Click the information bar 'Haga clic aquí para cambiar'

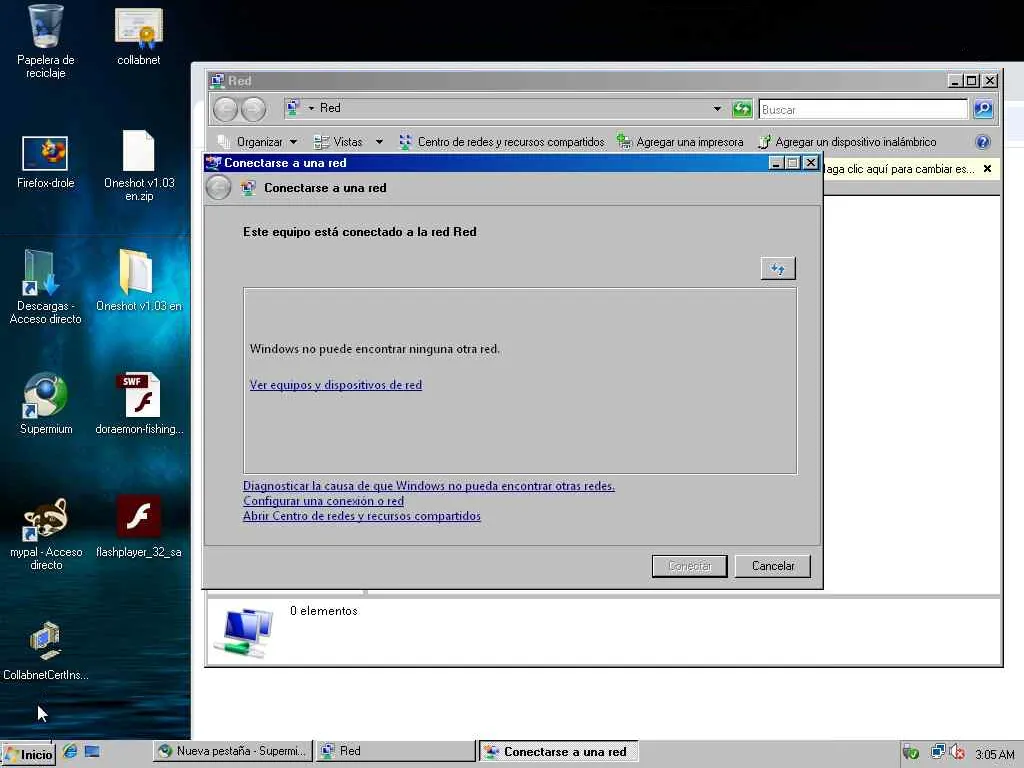coord(899,169)
